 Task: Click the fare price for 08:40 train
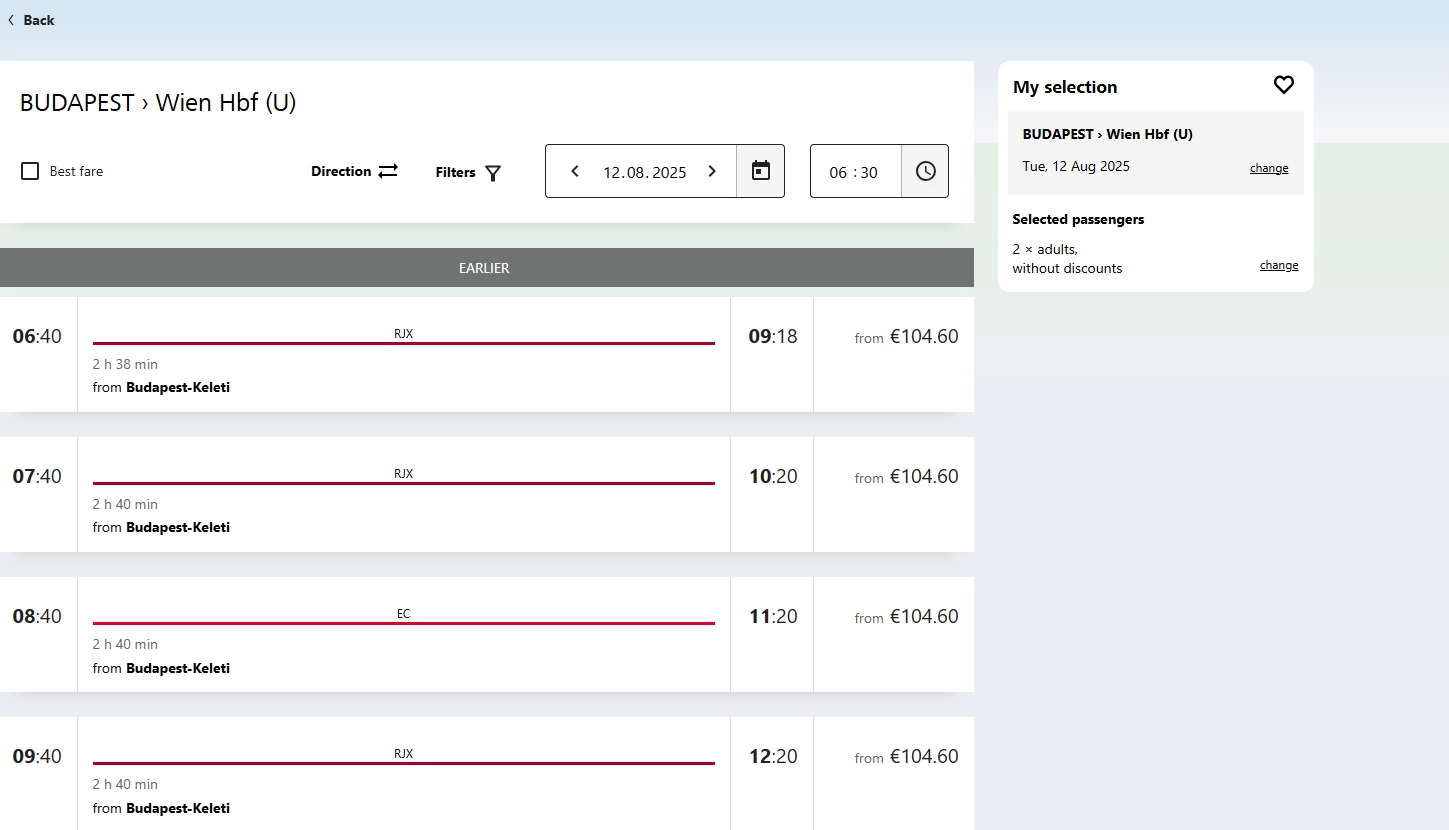[924, 617]
